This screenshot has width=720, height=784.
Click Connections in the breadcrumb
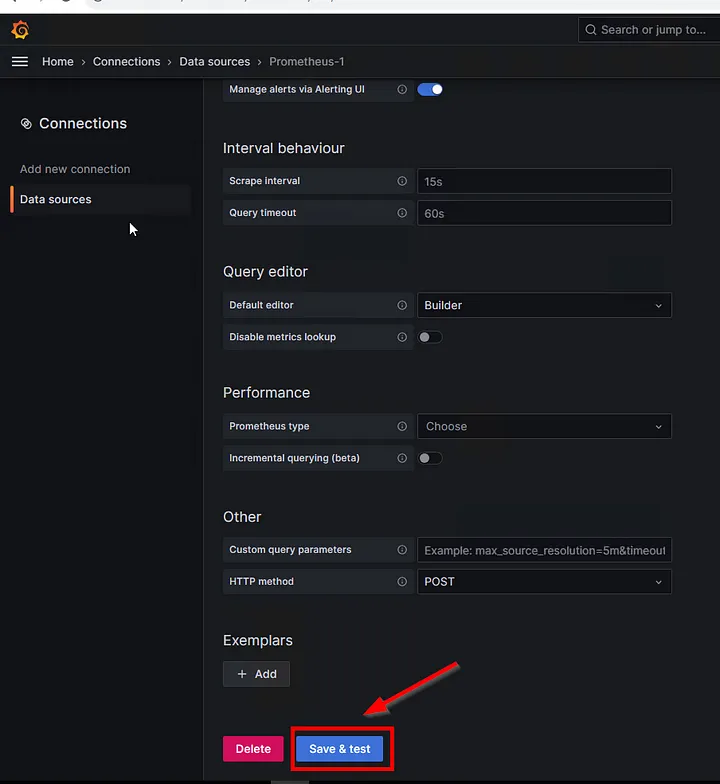point(126,61)
